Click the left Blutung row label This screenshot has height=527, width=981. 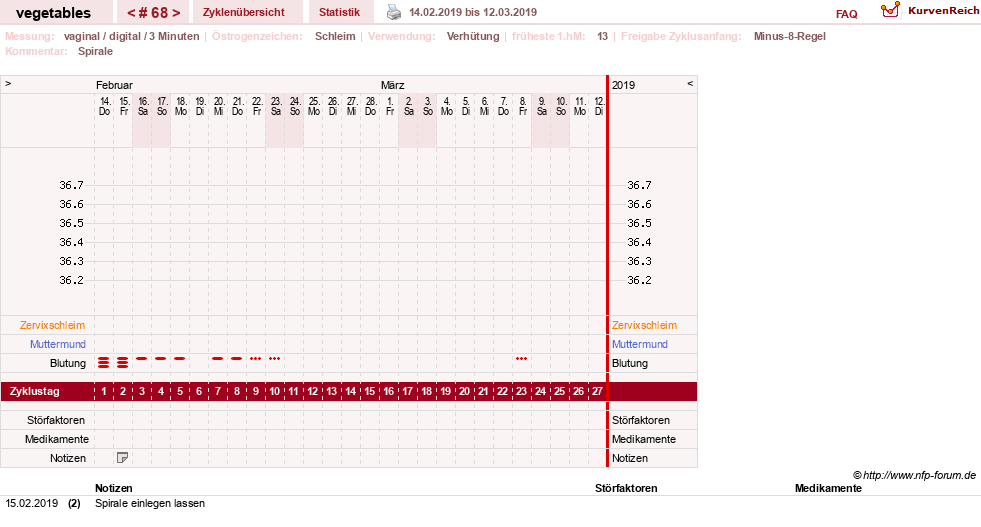coord(68,363)
